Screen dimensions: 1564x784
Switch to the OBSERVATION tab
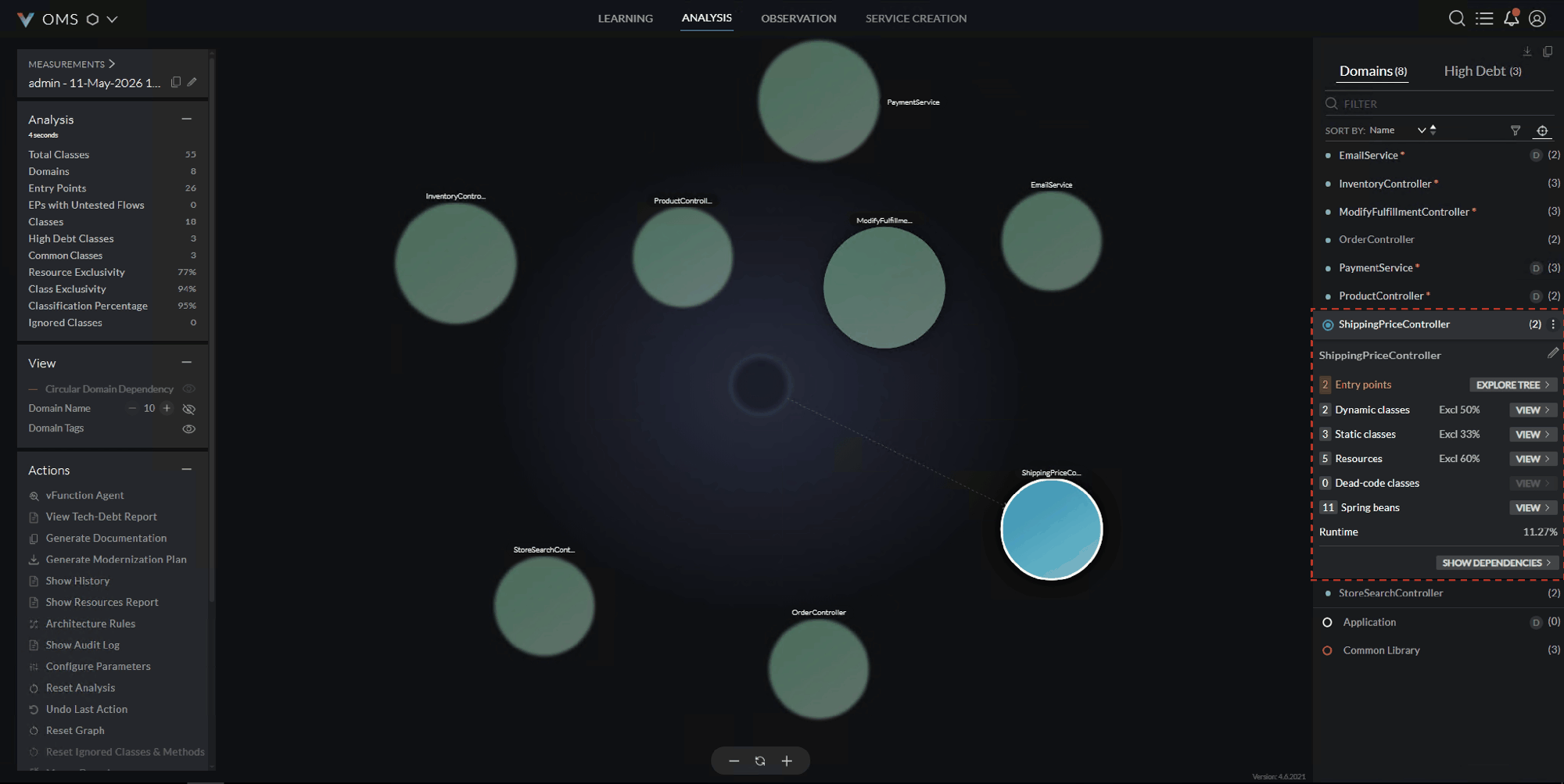click(x=798, y=18)
